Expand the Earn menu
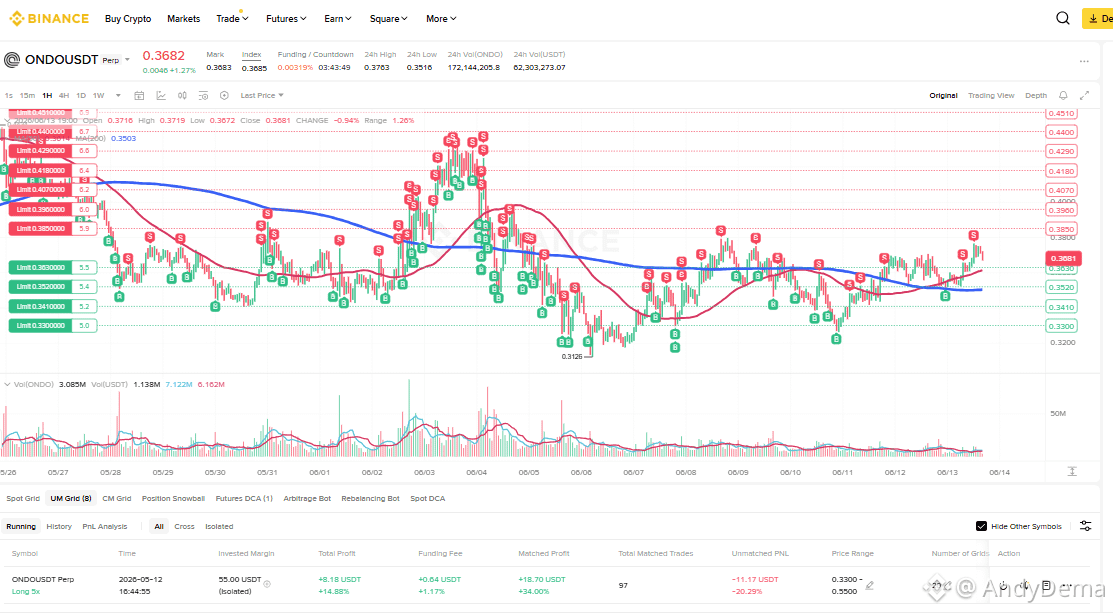 click(x=338, y=19)
